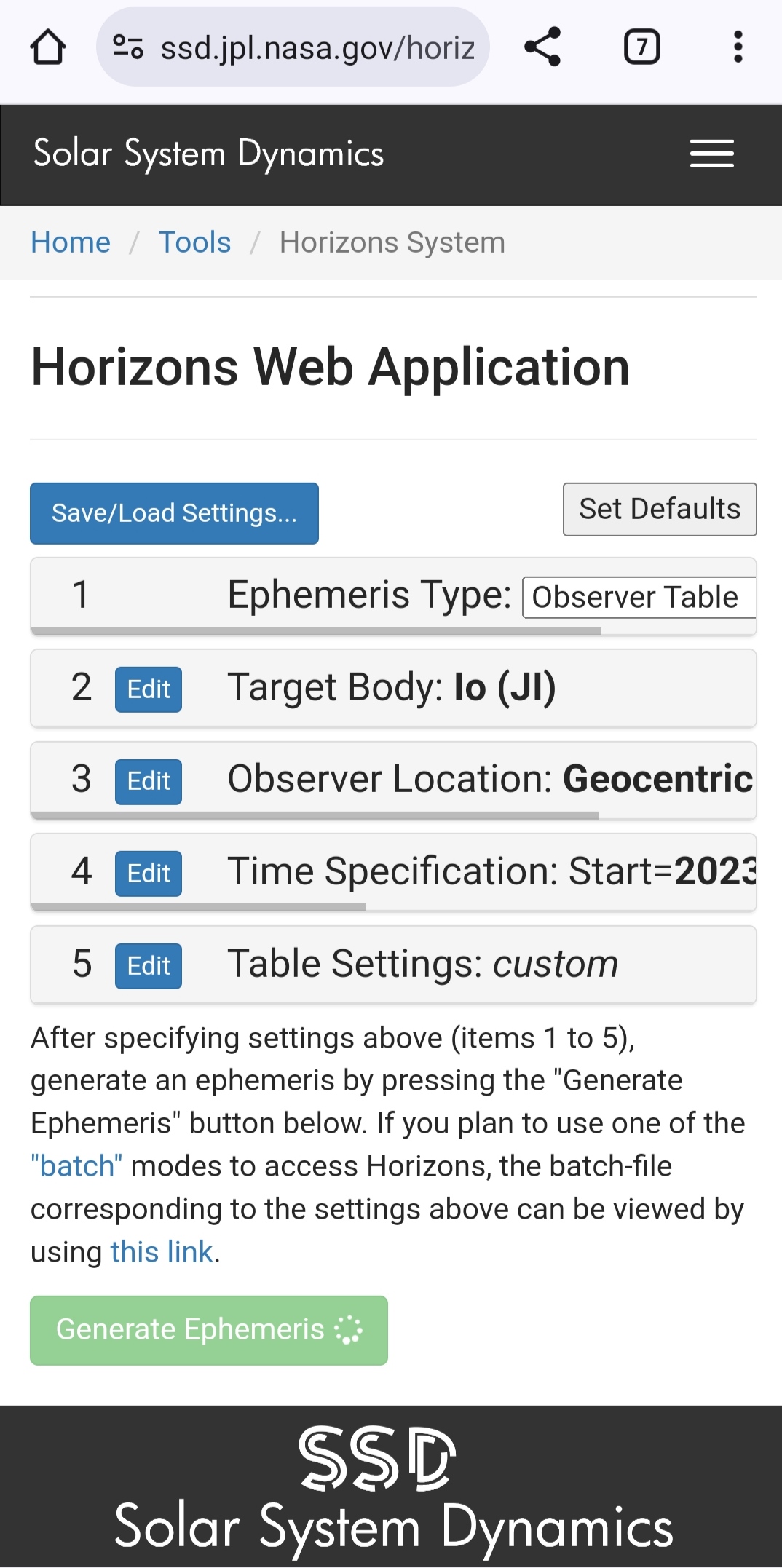The height and width of the screenshot is (1568, 782).
Task: Tap the URL address bar
Action: click(317, 47)
